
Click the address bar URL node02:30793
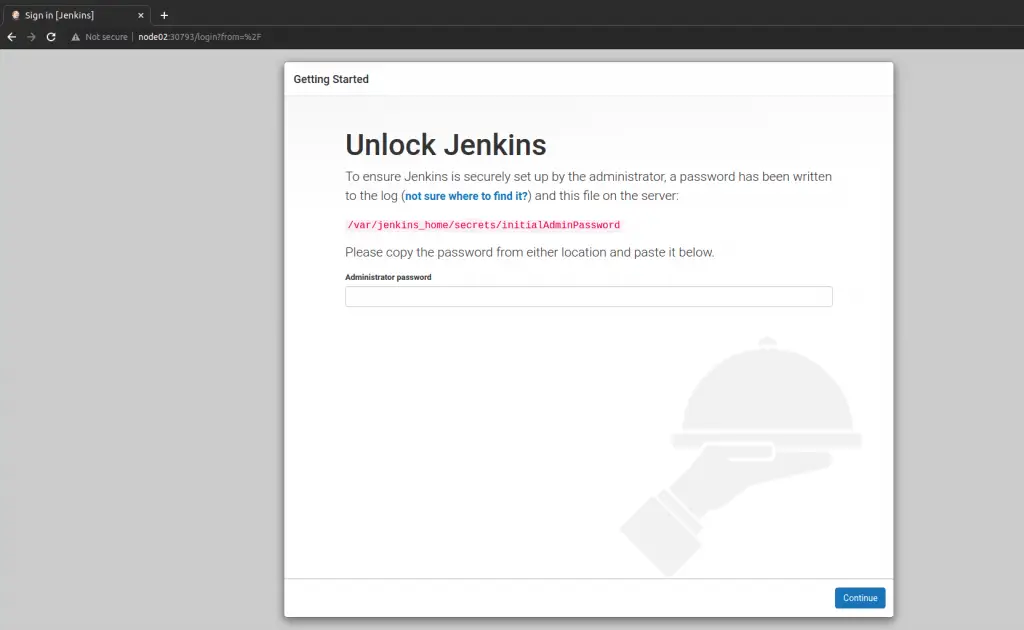pos(199,37)
